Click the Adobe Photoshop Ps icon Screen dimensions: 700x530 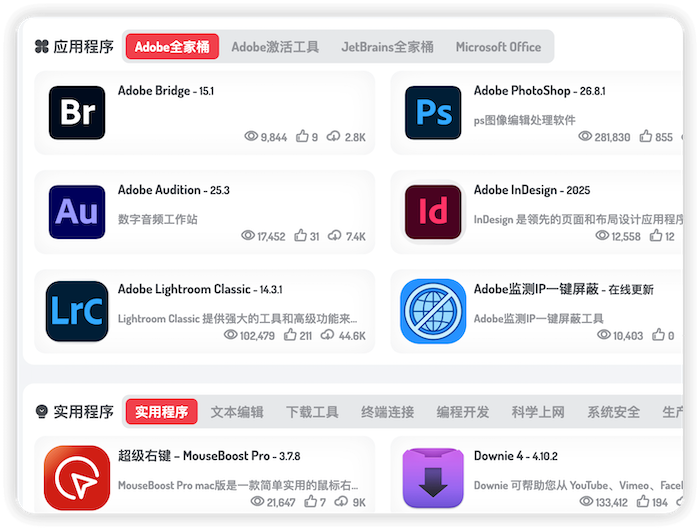[433, 112]
